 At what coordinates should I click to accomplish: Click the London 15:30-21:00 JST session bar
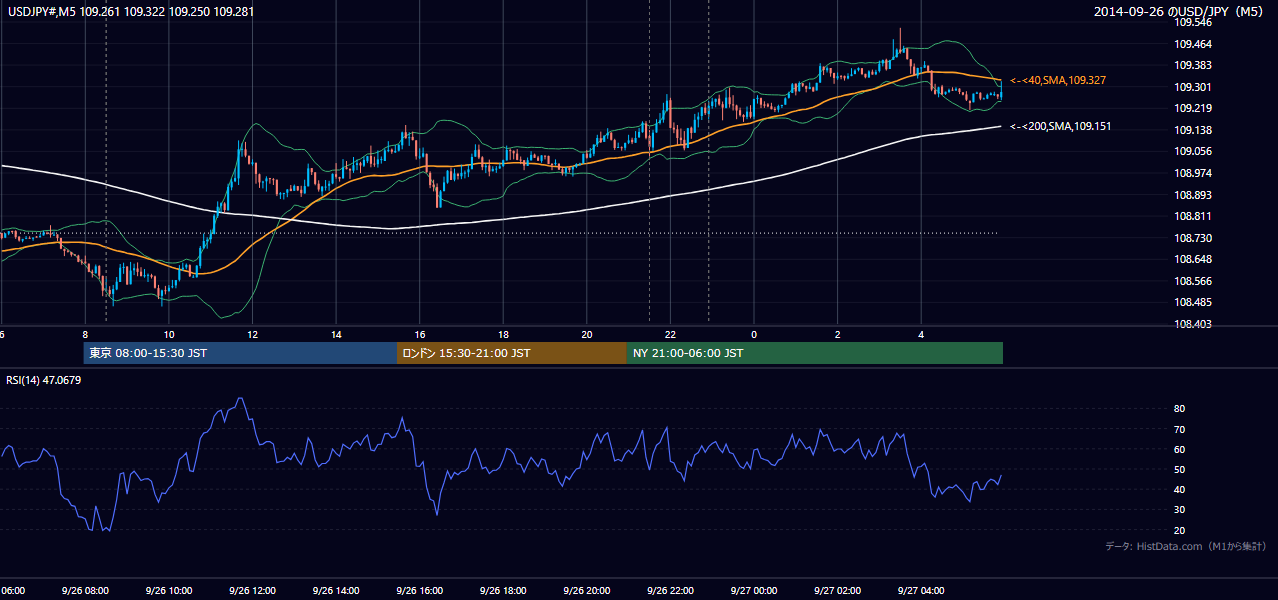(512, 353)
